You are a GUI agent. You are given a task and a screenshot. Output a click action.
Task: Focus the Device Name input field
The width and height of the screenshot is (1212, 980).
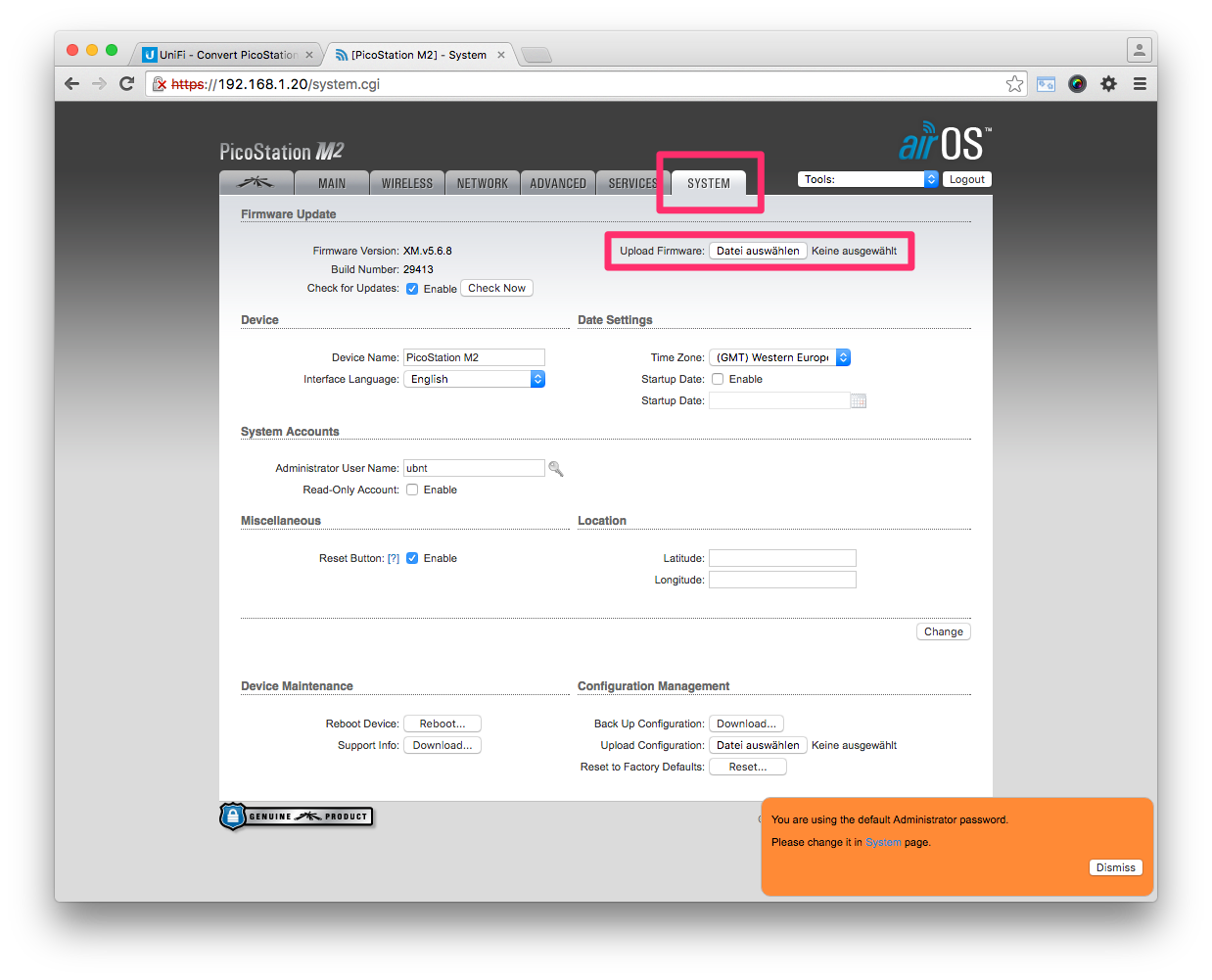tap(474, 357)
